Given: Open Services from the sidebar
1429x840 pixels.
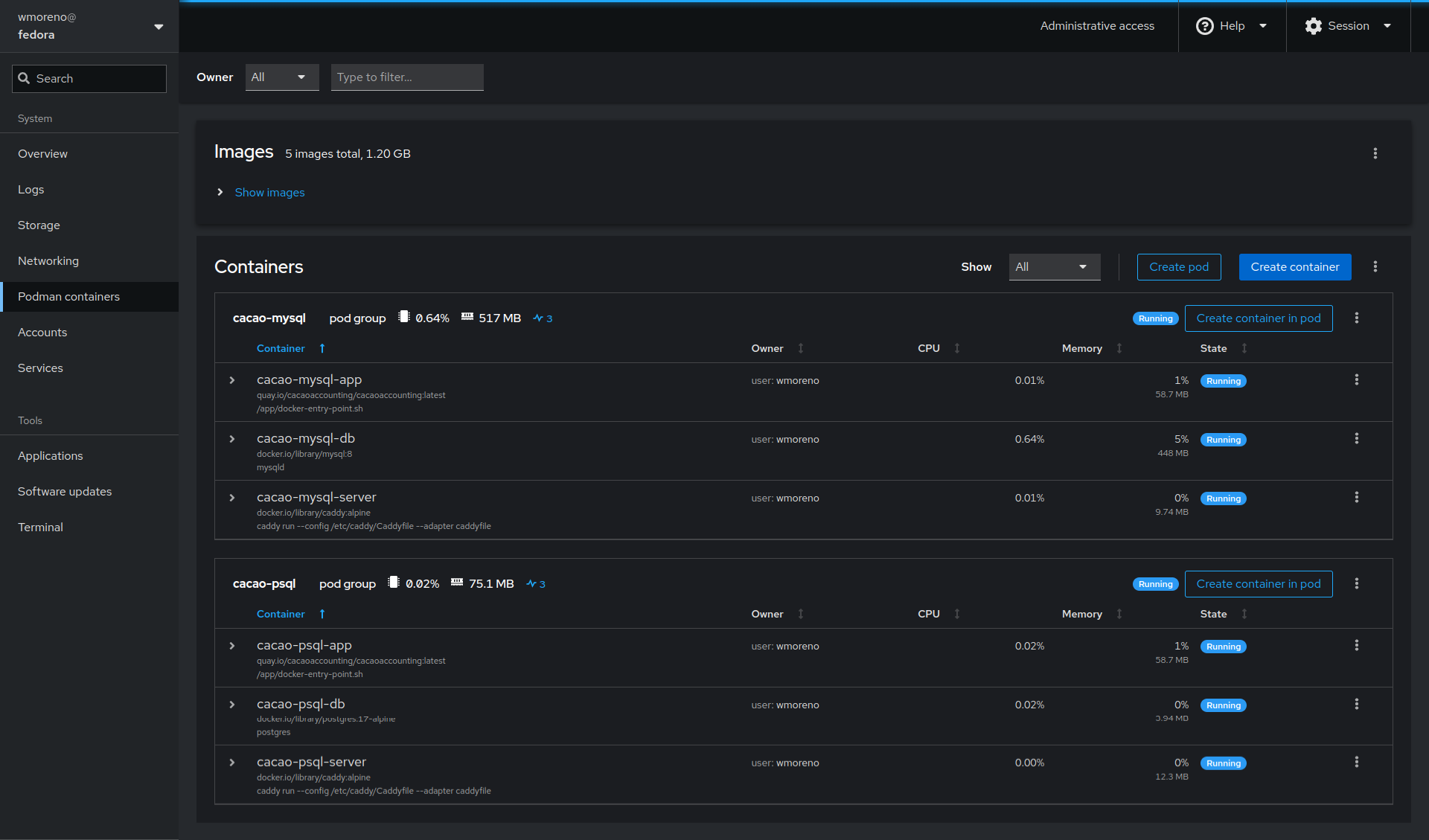Looking at the screenshot, I should click(x=89, y=368).
